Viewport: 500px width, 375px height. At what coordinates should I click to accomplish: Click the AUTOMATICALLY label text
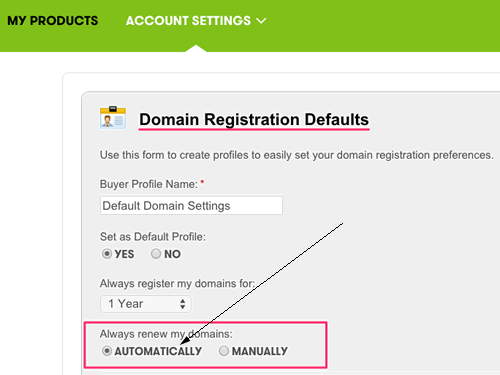coord(158,351)
